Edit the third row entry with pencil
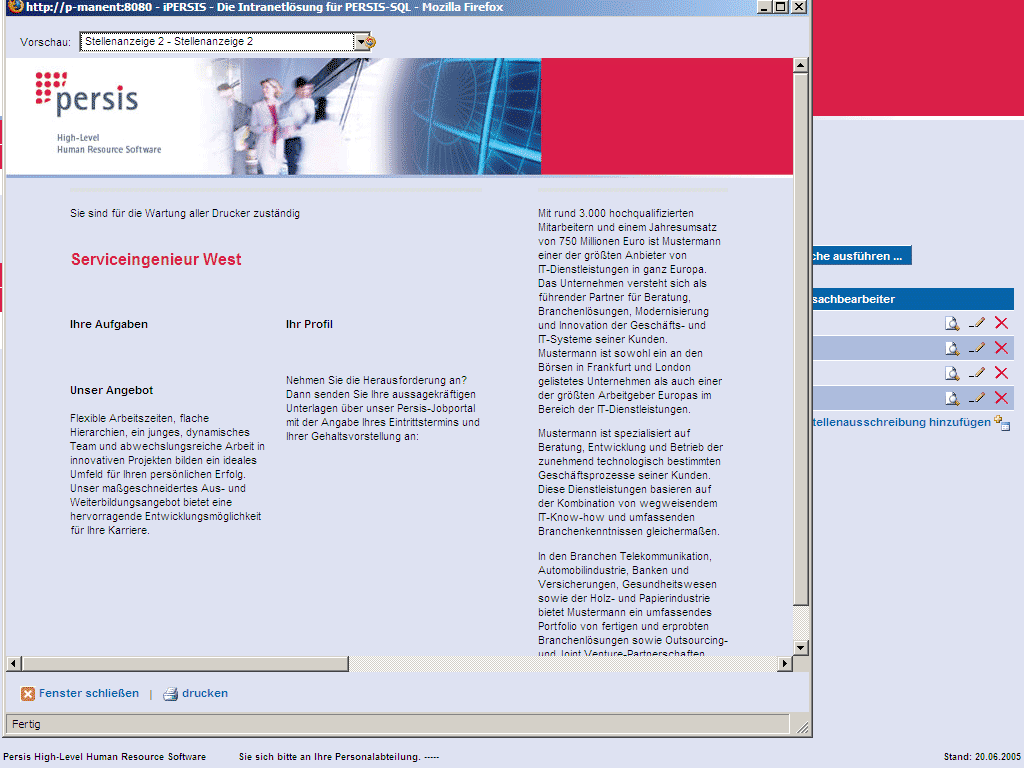This screenshot has height=768, width=1024. pyautogui.click(x=977, y=373)
